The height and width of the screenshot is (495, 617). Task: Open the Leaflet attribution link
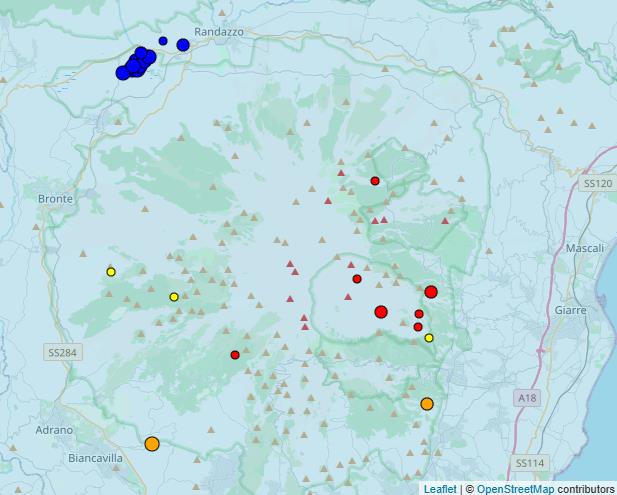(x=440, y=489)
